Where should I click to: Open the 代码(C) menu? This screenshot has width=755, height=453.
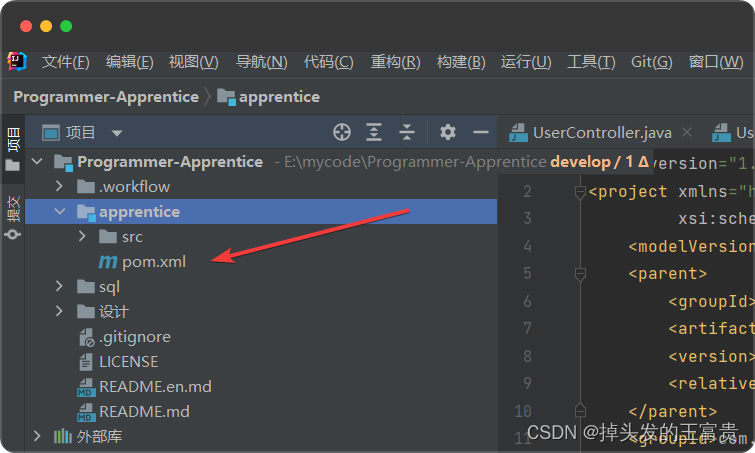point(328,62)
